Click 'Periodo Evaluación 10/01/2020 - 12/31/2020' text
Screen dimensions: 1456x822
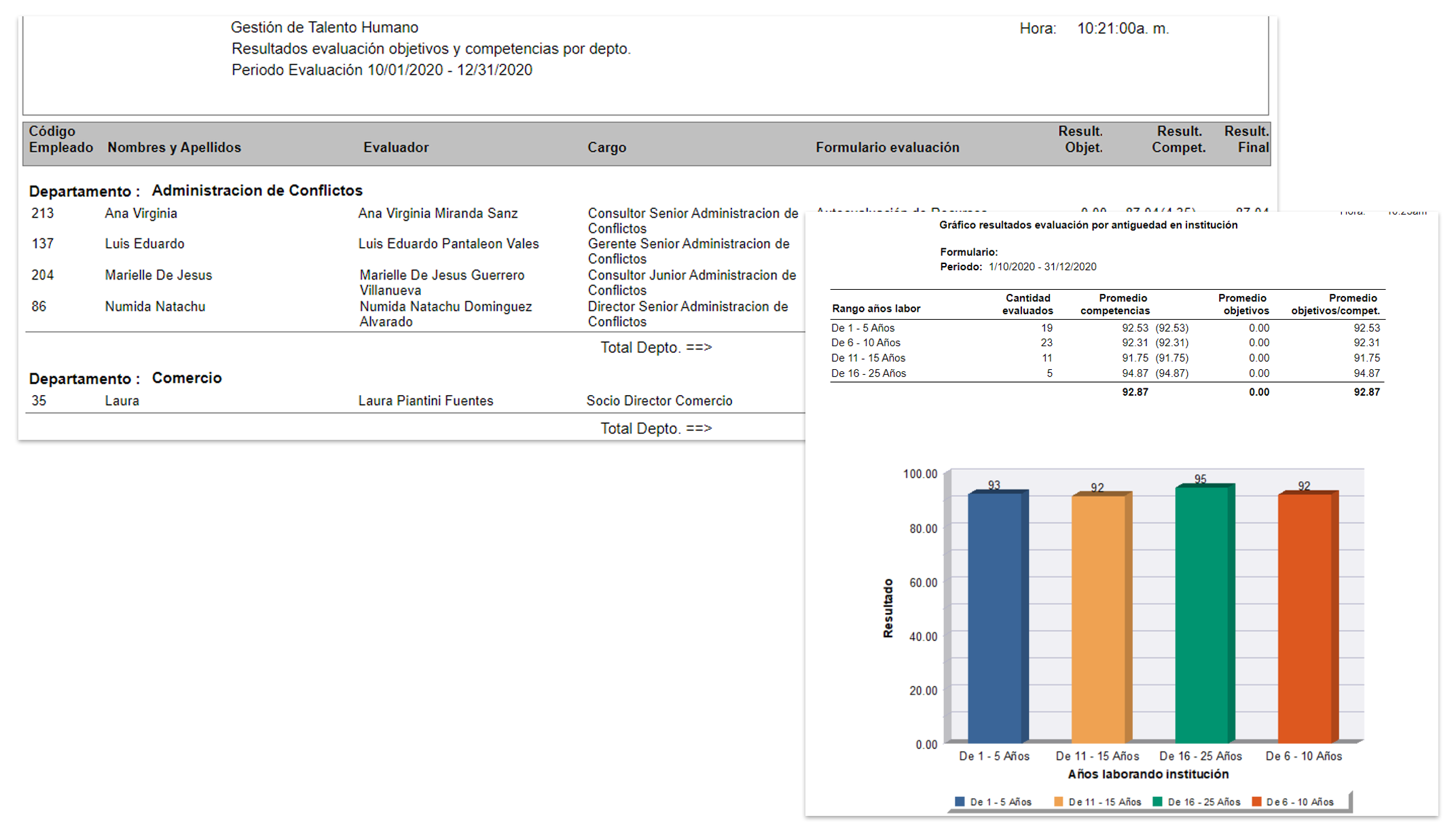[382, 70]
